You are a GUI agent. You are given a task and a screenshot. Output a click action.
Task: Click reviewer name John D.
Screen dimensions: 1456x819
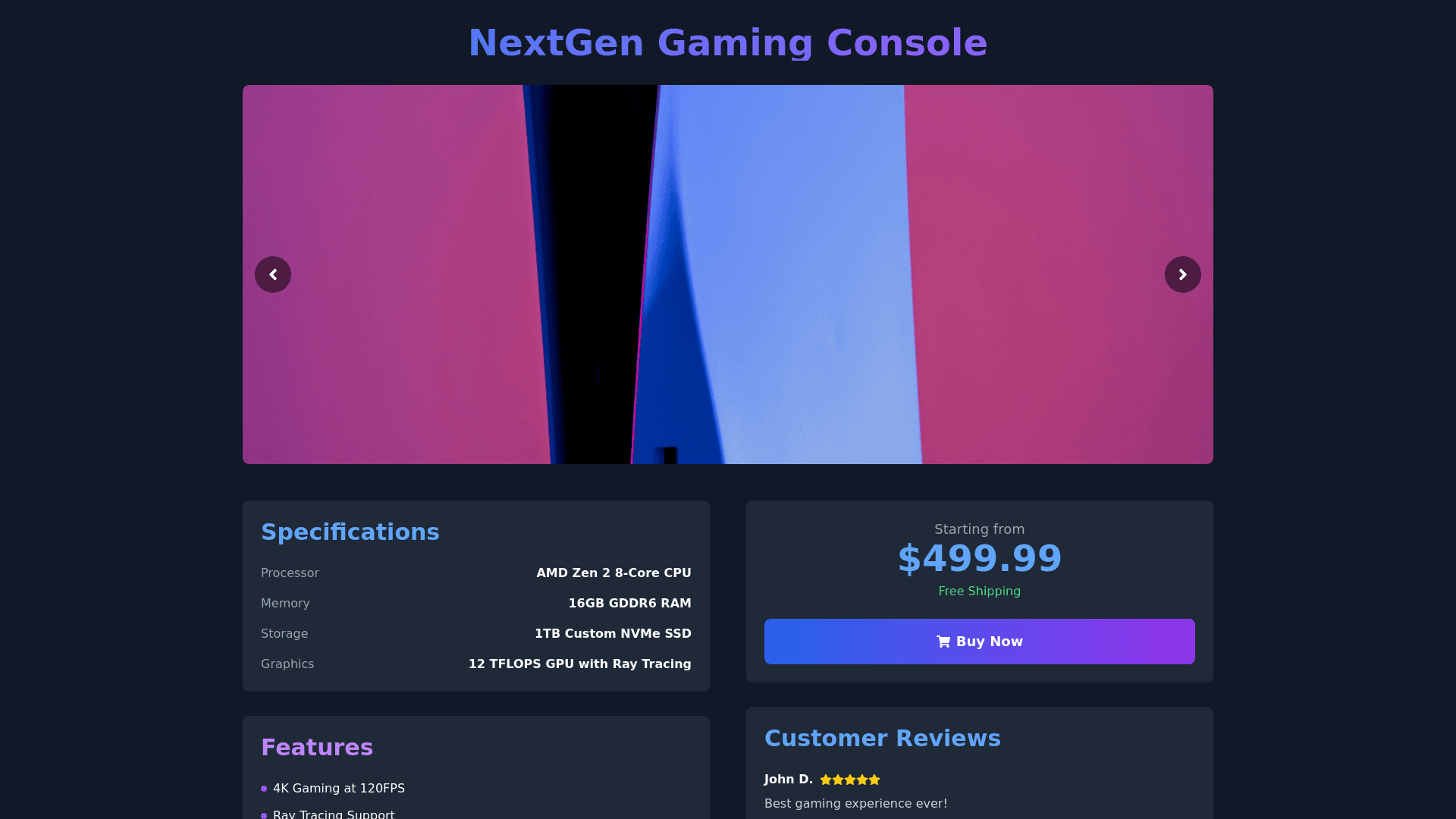788,780
